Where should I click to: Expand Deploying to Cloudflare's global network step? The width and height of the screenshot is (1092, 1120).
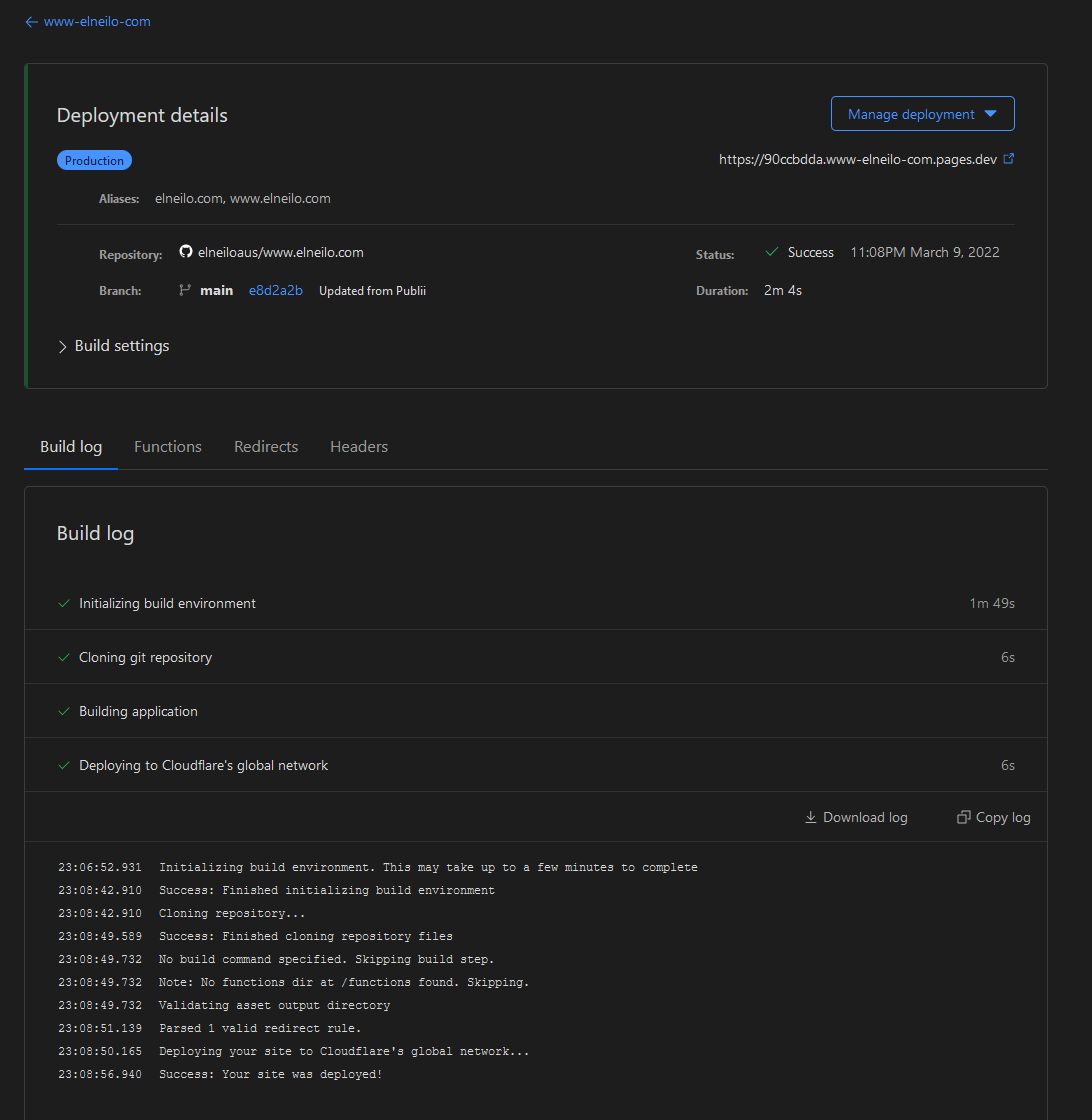tap(204, 766)
